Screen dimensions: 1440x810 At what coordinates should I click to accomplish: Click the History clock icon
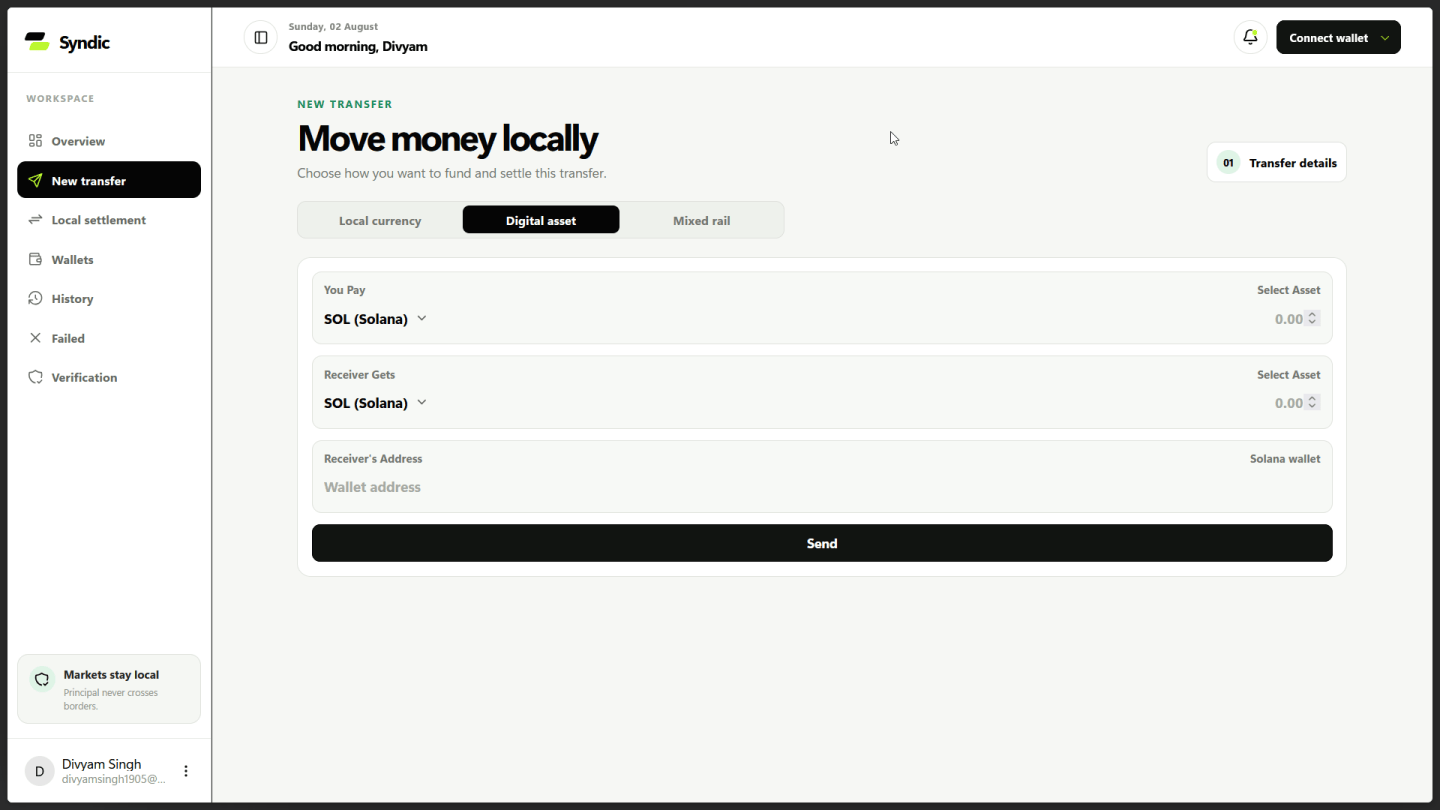pos(36,299)
